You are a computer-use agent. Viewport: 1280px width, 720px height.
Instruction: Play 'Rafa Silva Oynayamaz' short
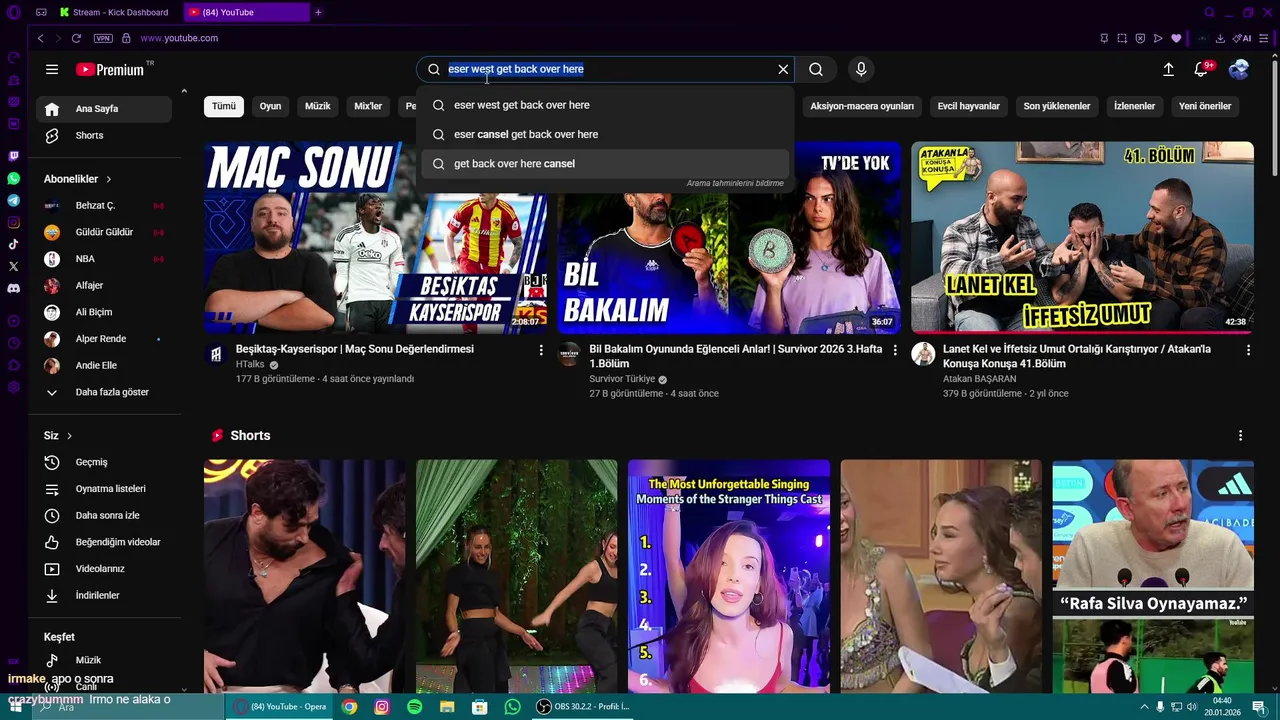point(1153,576)
